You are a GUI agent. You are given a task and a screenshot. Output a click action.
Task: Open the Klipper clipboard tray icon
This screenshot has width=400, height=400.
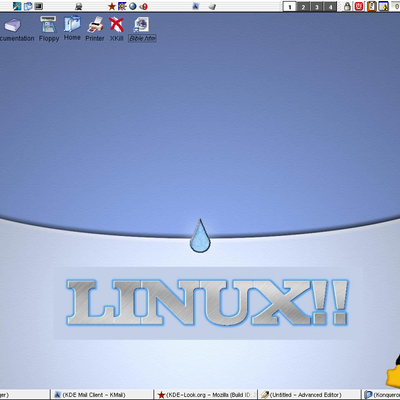pyautogui.click(x=372, y=6)
